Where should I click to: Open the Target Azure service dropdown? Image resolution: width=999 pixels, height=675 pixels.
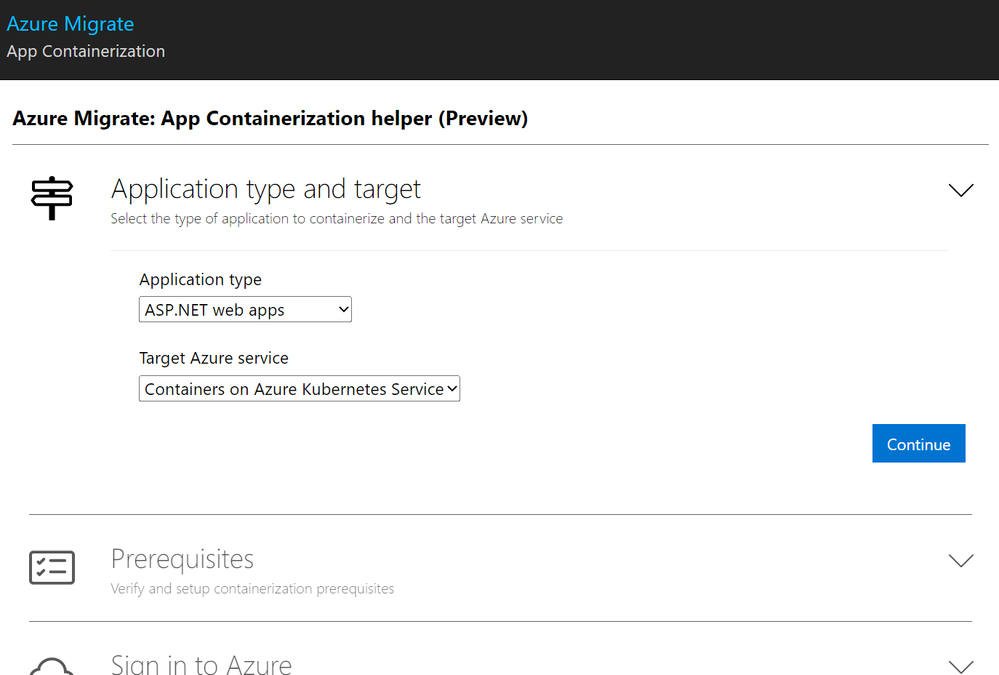(299, 389)
